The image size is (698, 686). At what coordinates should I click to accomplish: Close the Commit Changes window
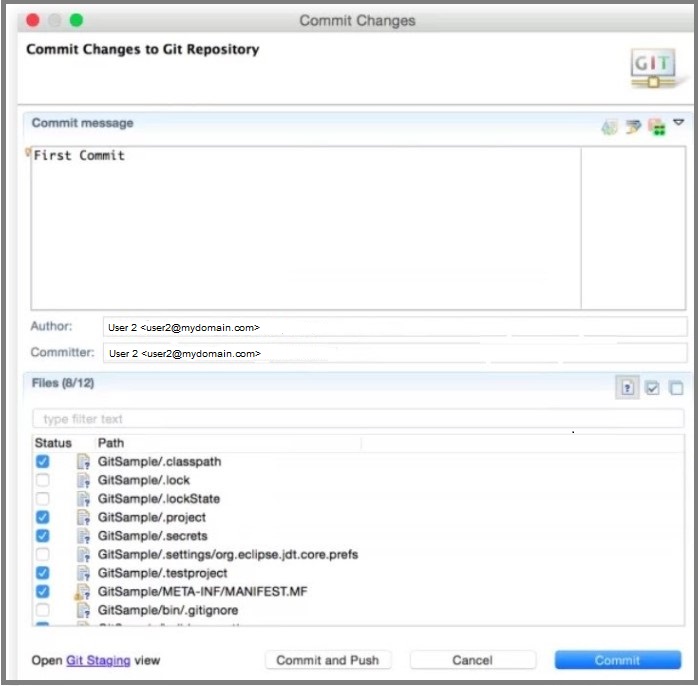point(33,20)
